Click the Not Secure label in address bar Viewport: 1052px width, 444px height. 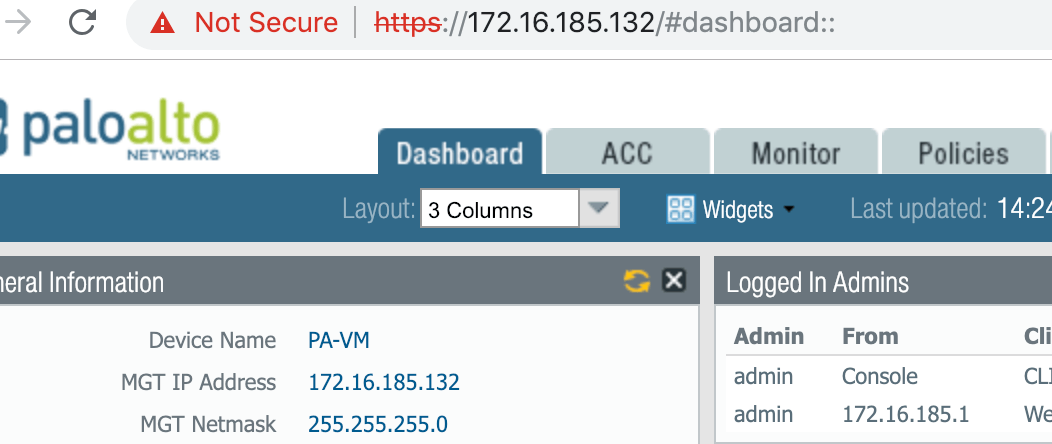[266, 23]
